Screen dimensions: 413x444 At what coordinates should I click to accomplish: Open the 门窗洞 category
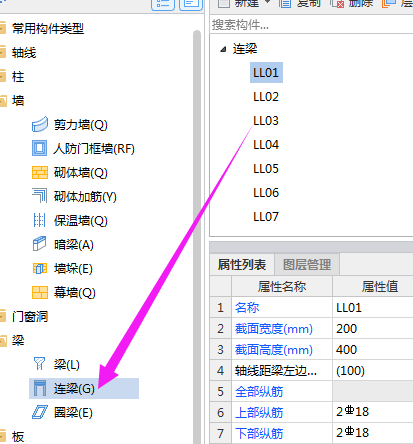pos(30,316)
